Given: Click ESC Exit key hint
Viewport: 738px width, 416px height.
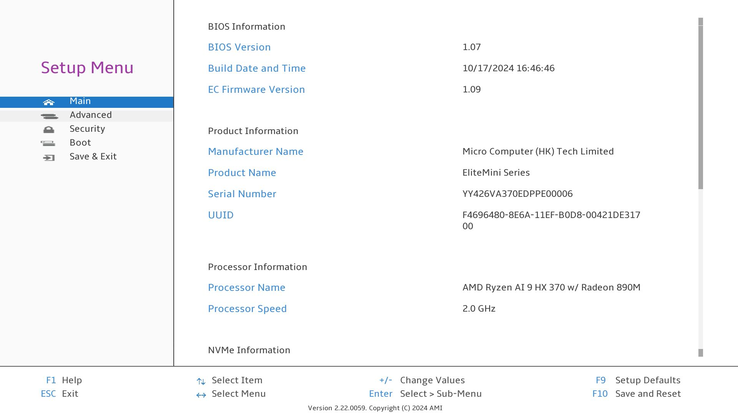Looking at the screenshot, I should (59, 394).
